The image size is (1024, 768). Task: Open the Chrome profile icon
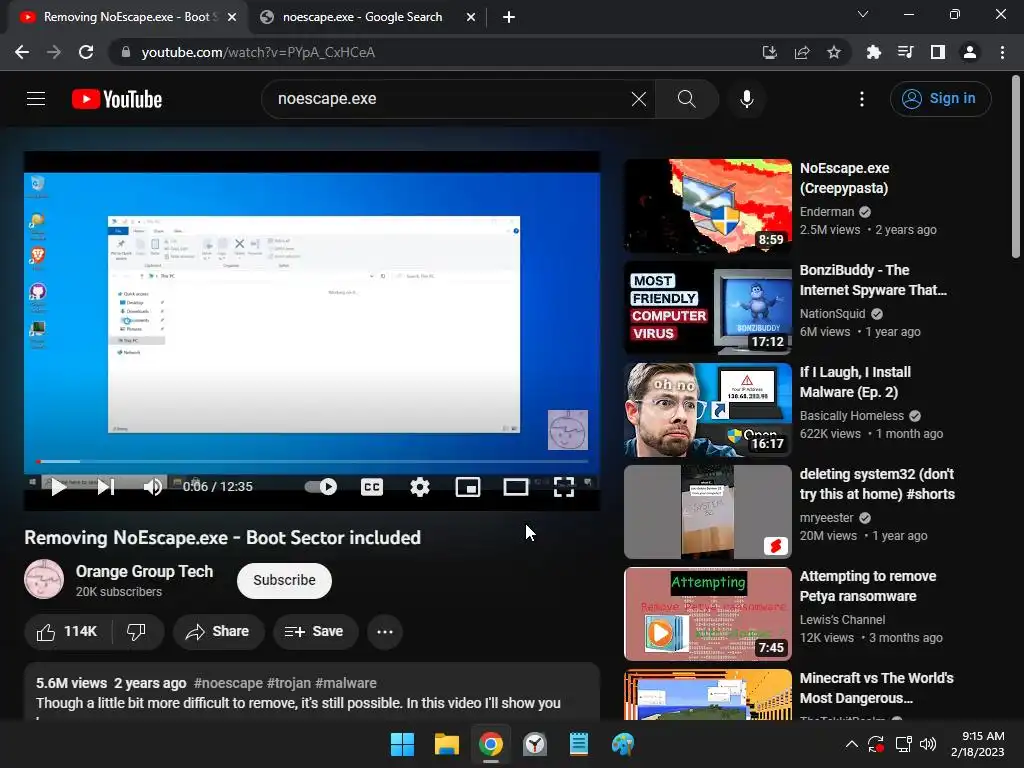pos(970,52)
